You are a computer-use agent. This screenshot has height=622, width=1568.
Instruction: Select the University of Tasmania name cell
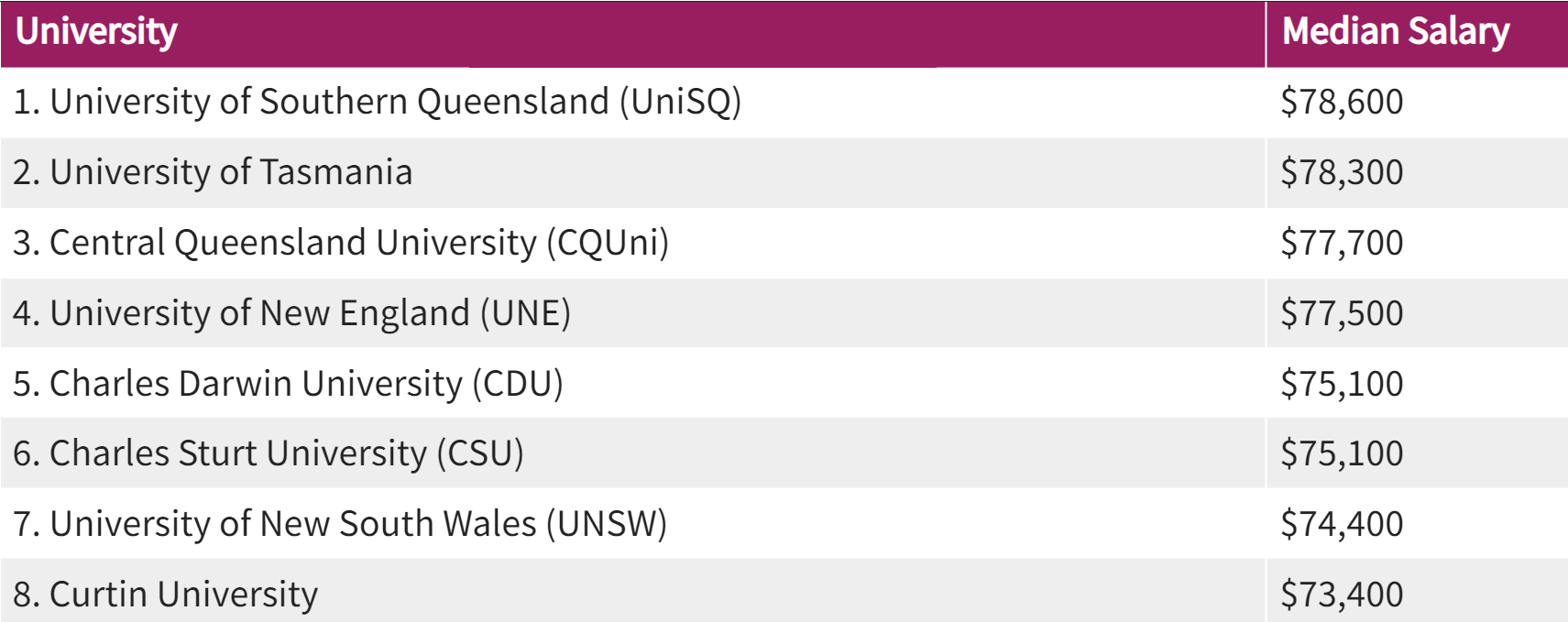[213, 172]
